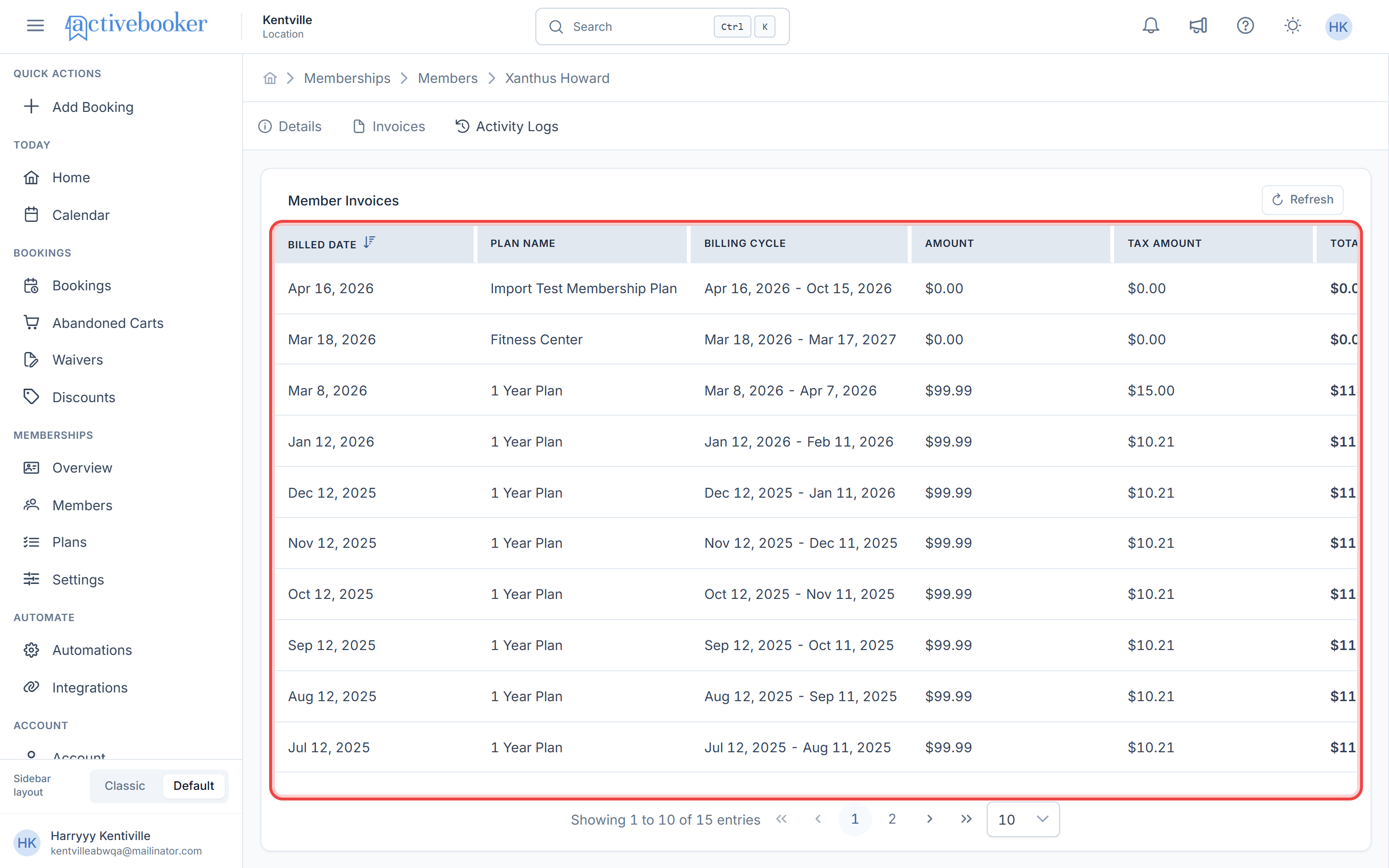Click the Add Booking plus icon
Screen dimensions: 1389x868
[x=31, y=106]
